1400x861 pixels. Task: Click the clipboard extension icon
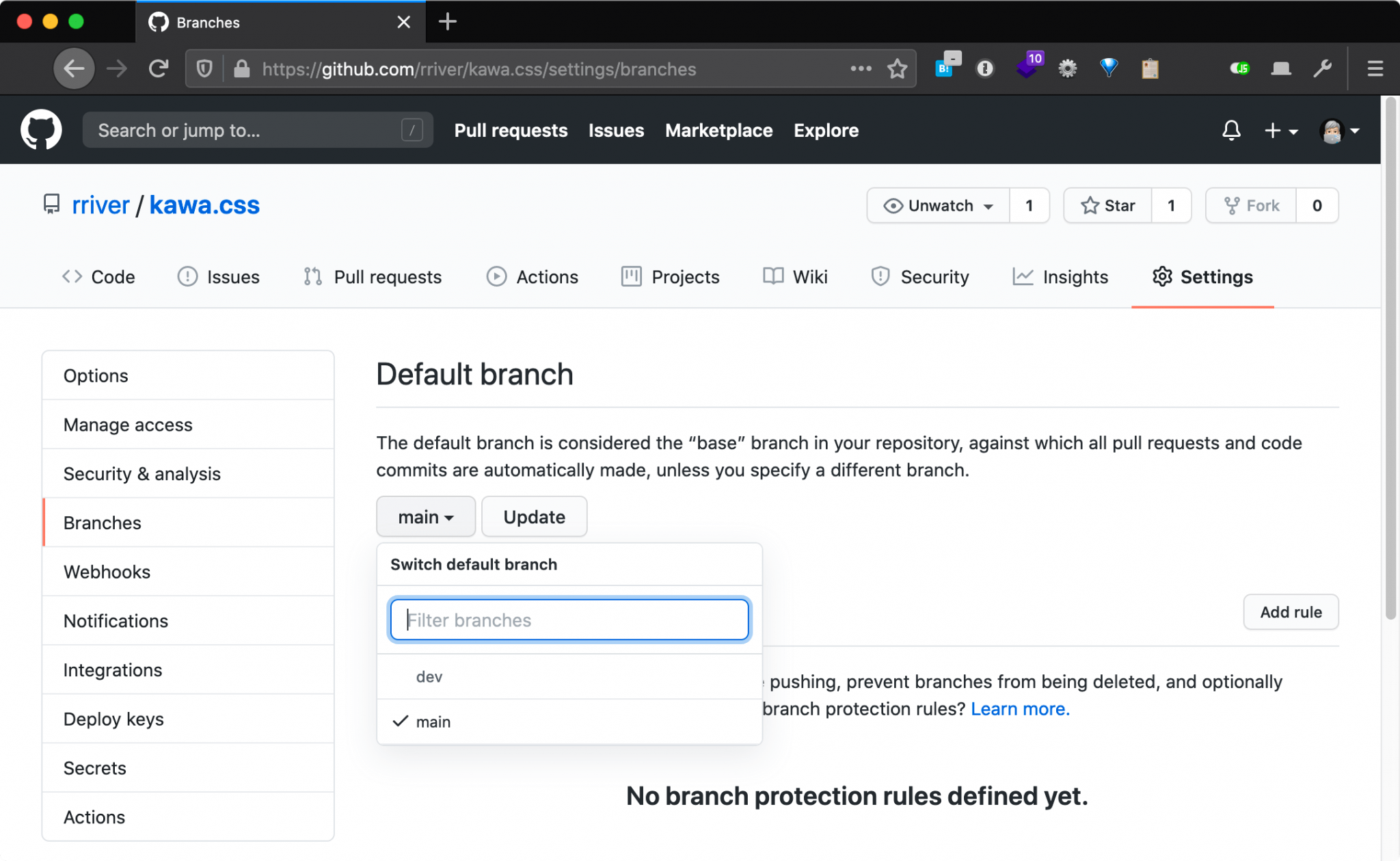(1150, 68)
